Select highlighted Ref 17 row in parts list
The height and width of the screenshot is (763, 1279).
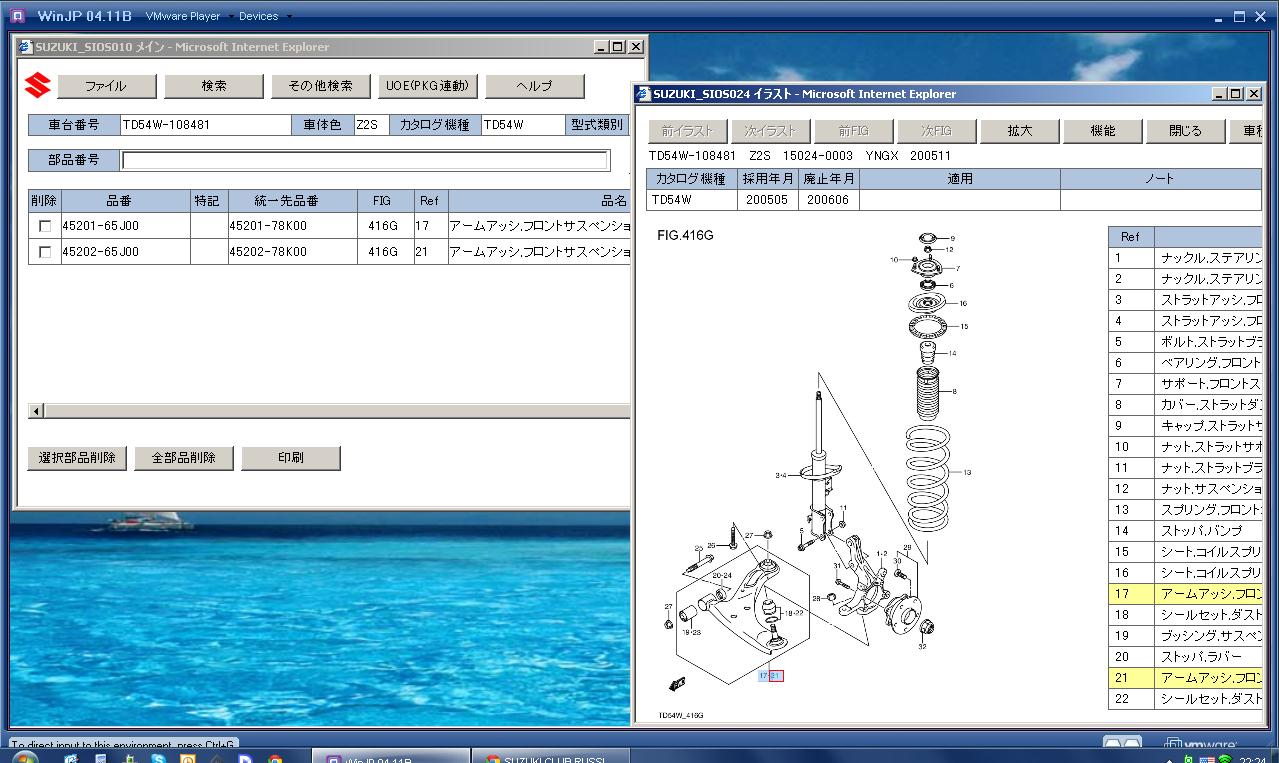pyautogui.click(x=1185, y=594)
